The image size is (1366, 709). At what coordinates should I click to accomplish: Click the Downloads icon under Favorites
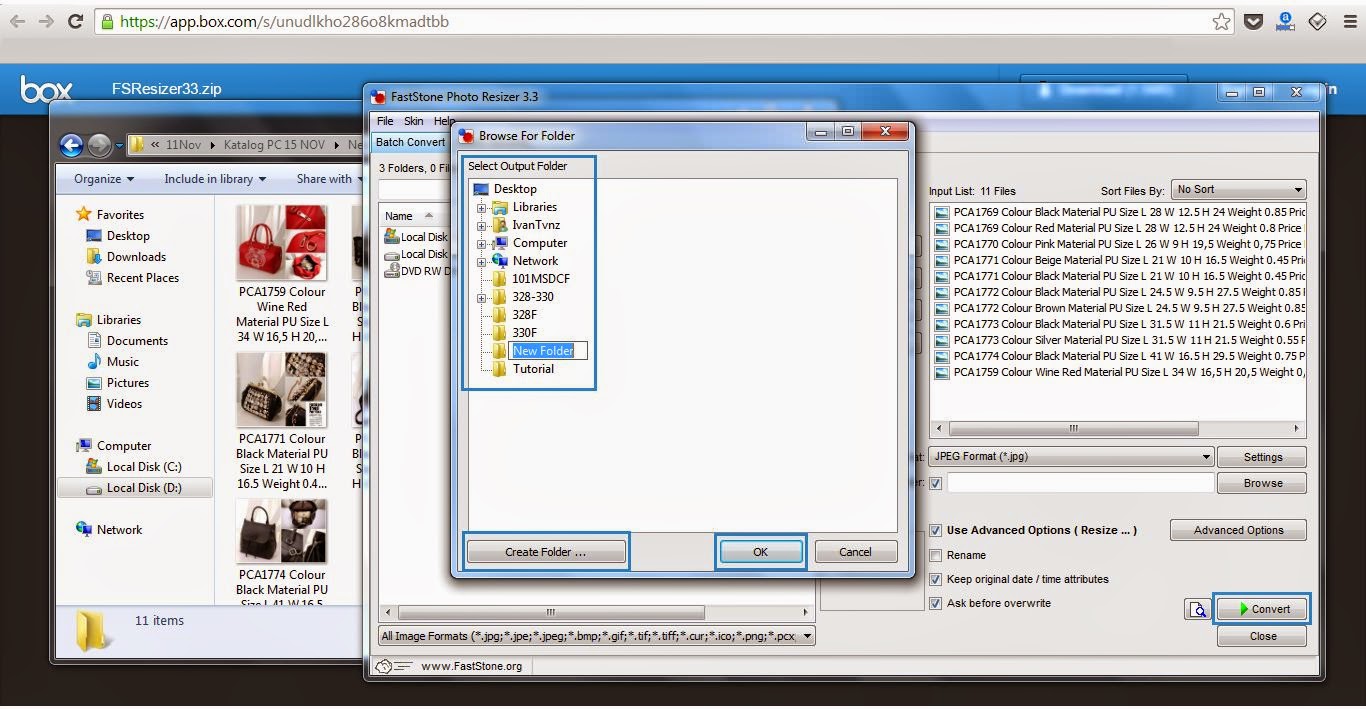click(x=94, y=257)
